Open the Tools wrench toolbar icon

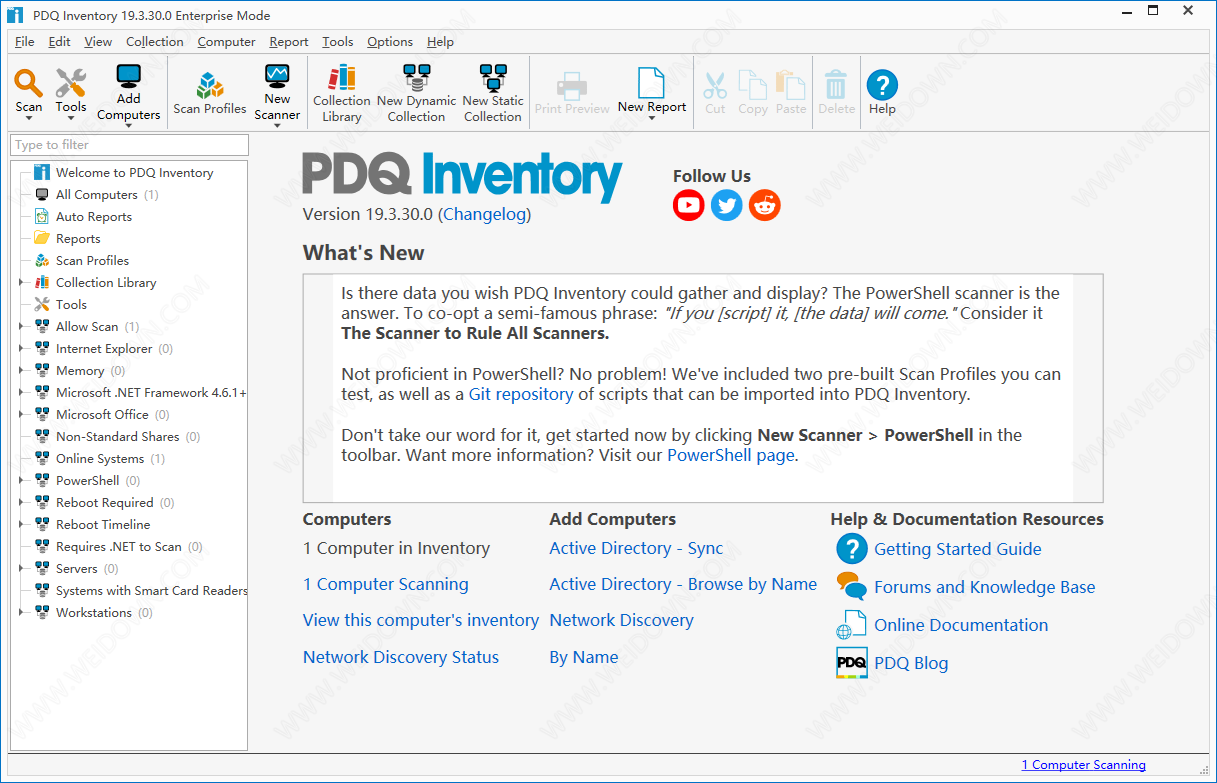click(x=70, y=82)
